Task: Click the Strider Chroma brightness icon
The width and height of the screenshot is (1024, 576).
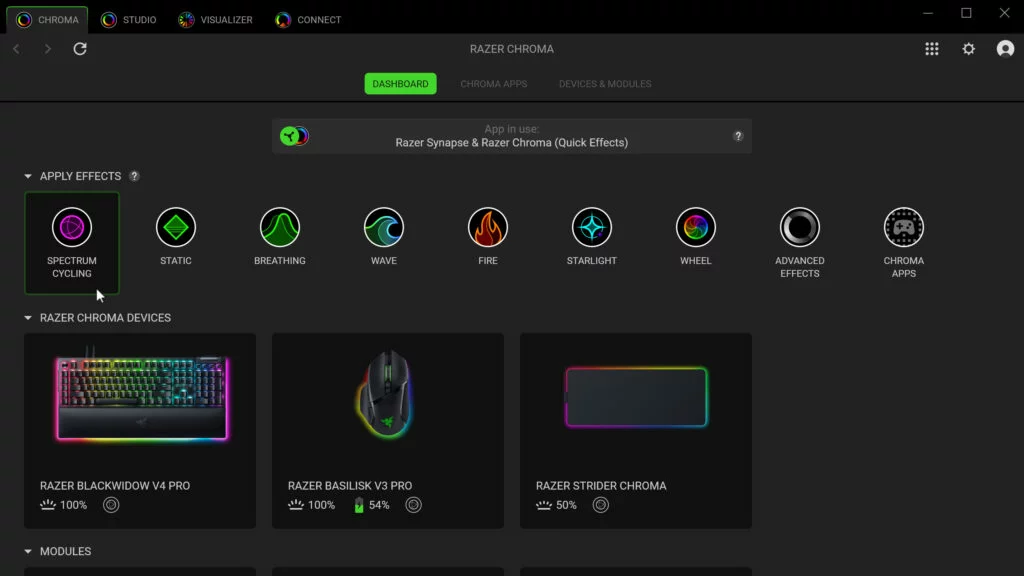Action: 544,505
